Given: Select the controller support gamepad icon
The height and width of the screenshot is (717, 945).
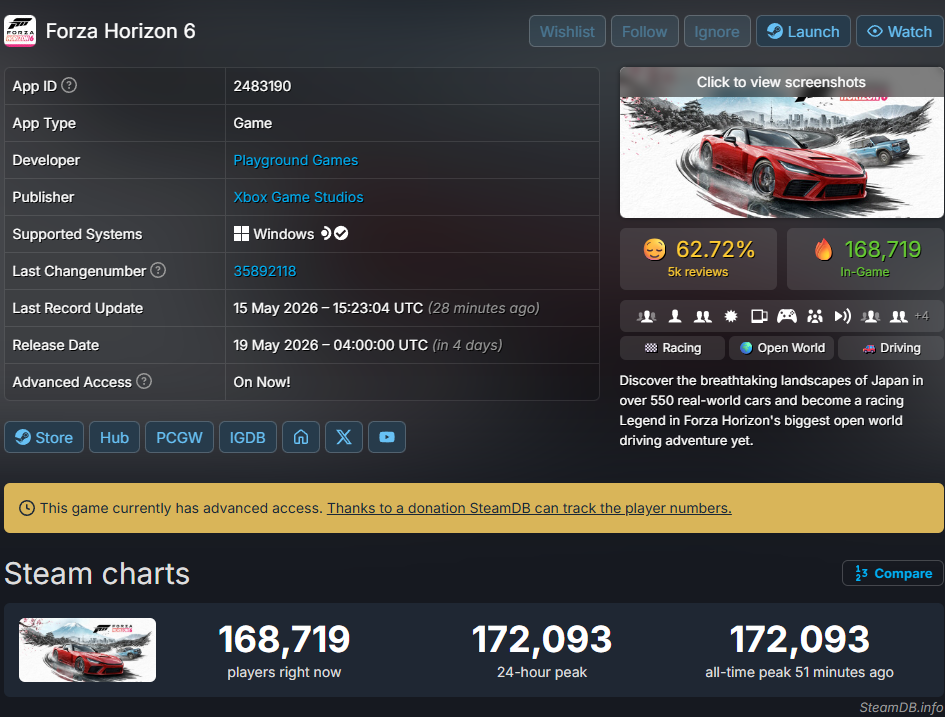Looking at the screenshot, I should coord(786,316).
